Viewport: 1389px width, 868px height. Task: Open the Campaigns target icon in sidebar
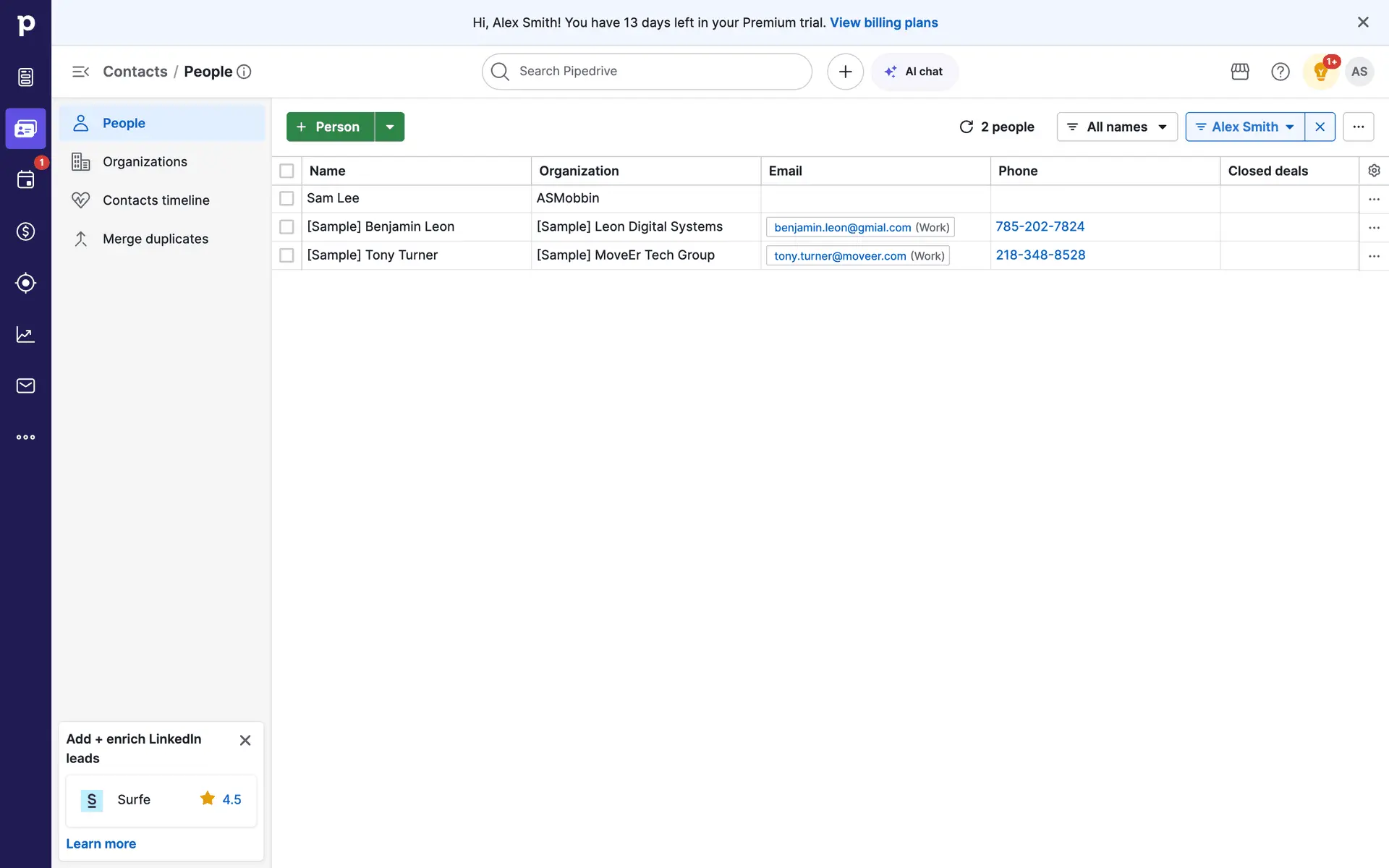pos(25,283)
